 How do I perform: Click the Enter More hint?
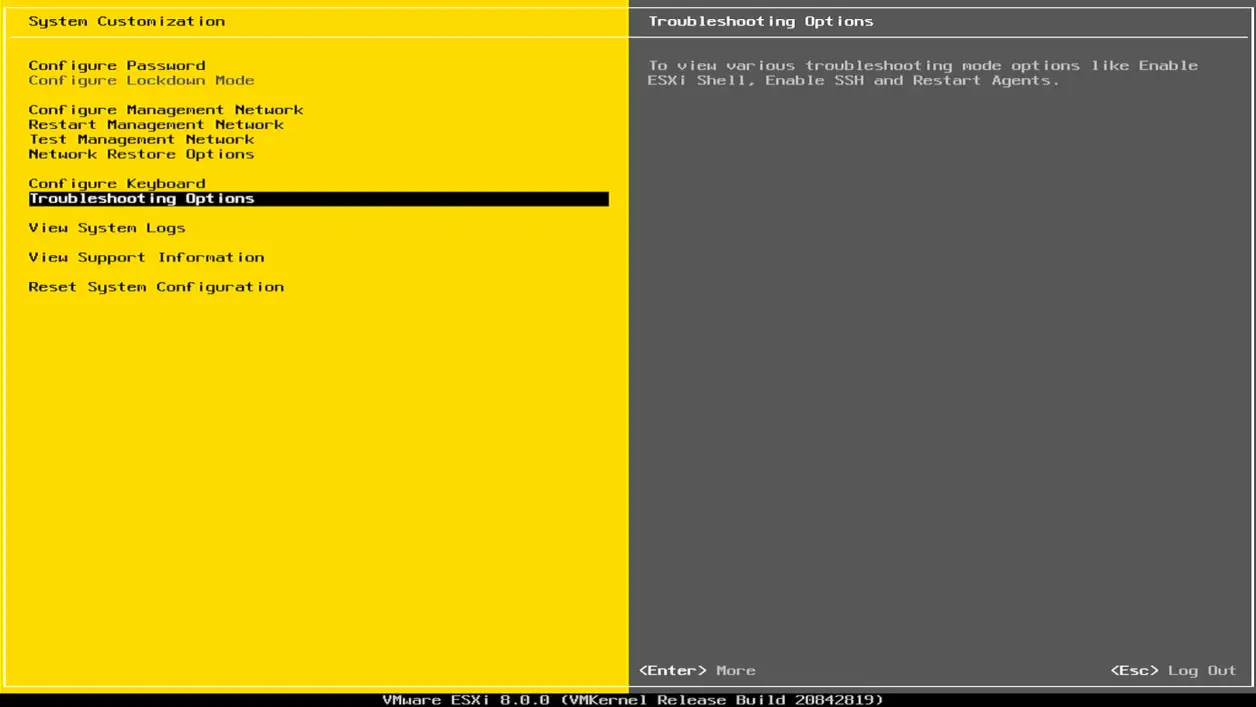tap(697, 671)
